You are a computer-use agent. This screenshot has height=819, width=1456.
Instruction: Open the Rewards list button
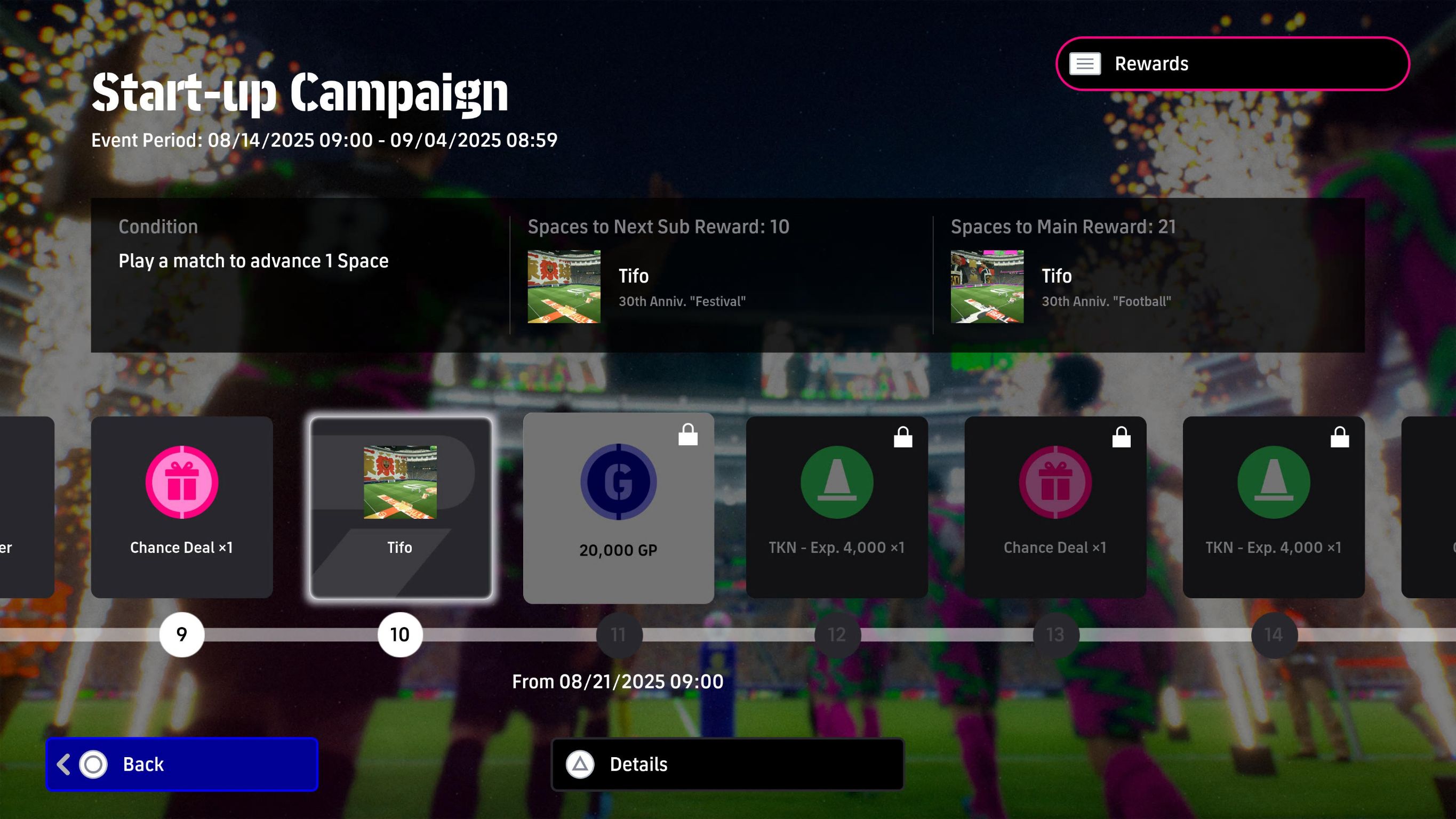[x=1232, y=64]
